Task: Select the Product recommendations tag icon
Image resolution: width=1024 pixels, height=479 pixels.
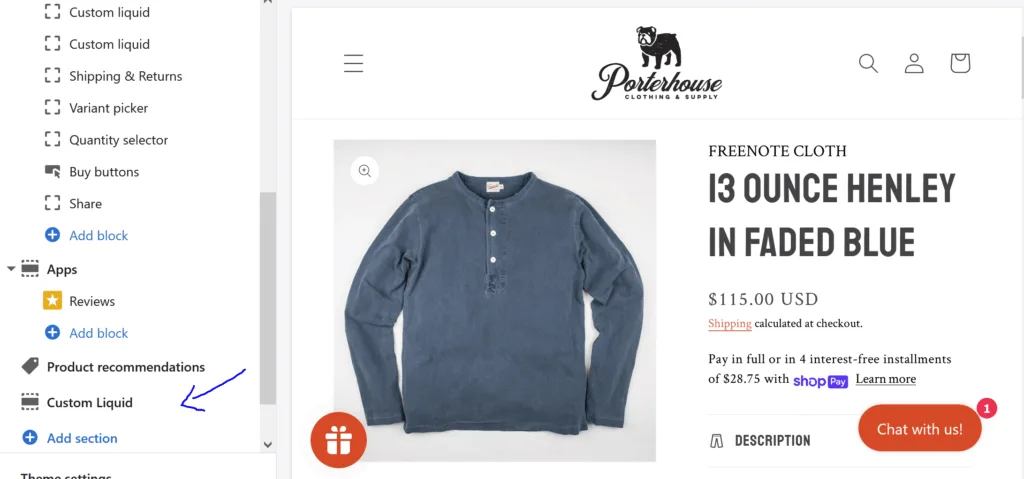Action: pos(30,367)
